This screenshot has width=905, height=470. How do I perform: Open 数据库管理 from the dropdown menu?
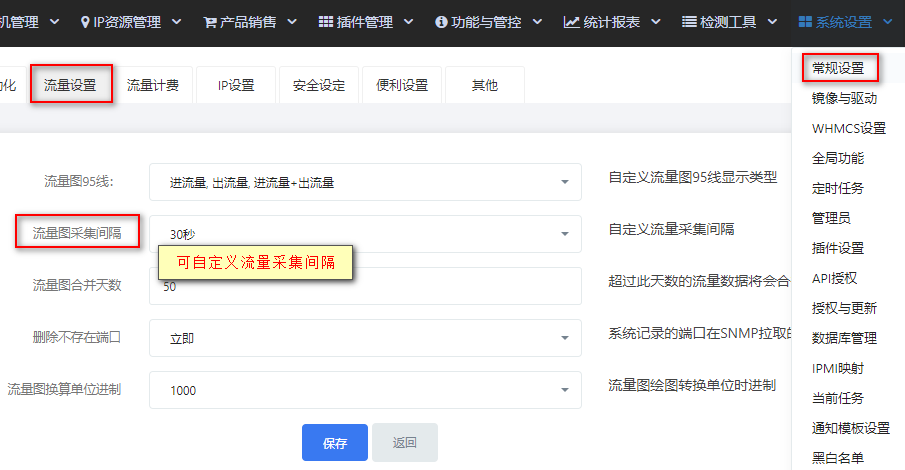(x=844, y=338)
